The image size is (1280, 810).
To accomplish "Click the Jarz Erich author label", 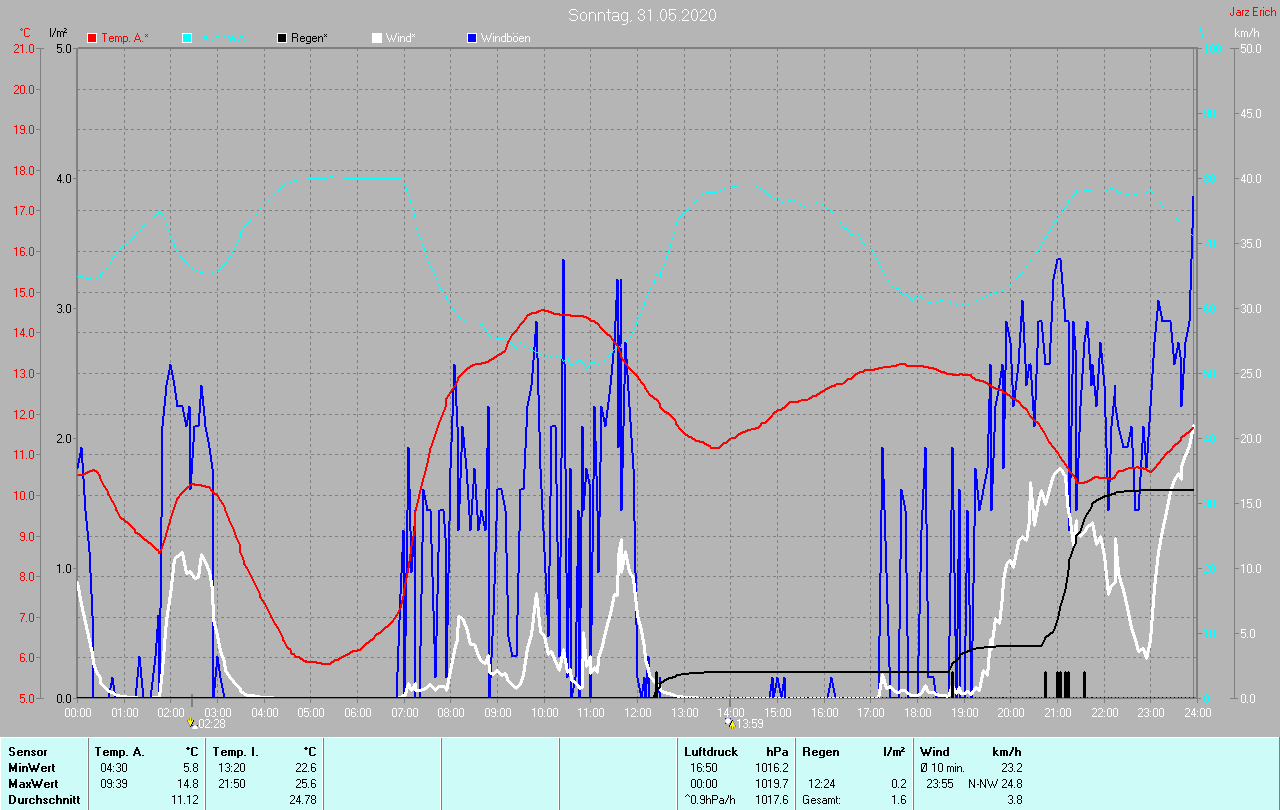I will point(1252,13).
